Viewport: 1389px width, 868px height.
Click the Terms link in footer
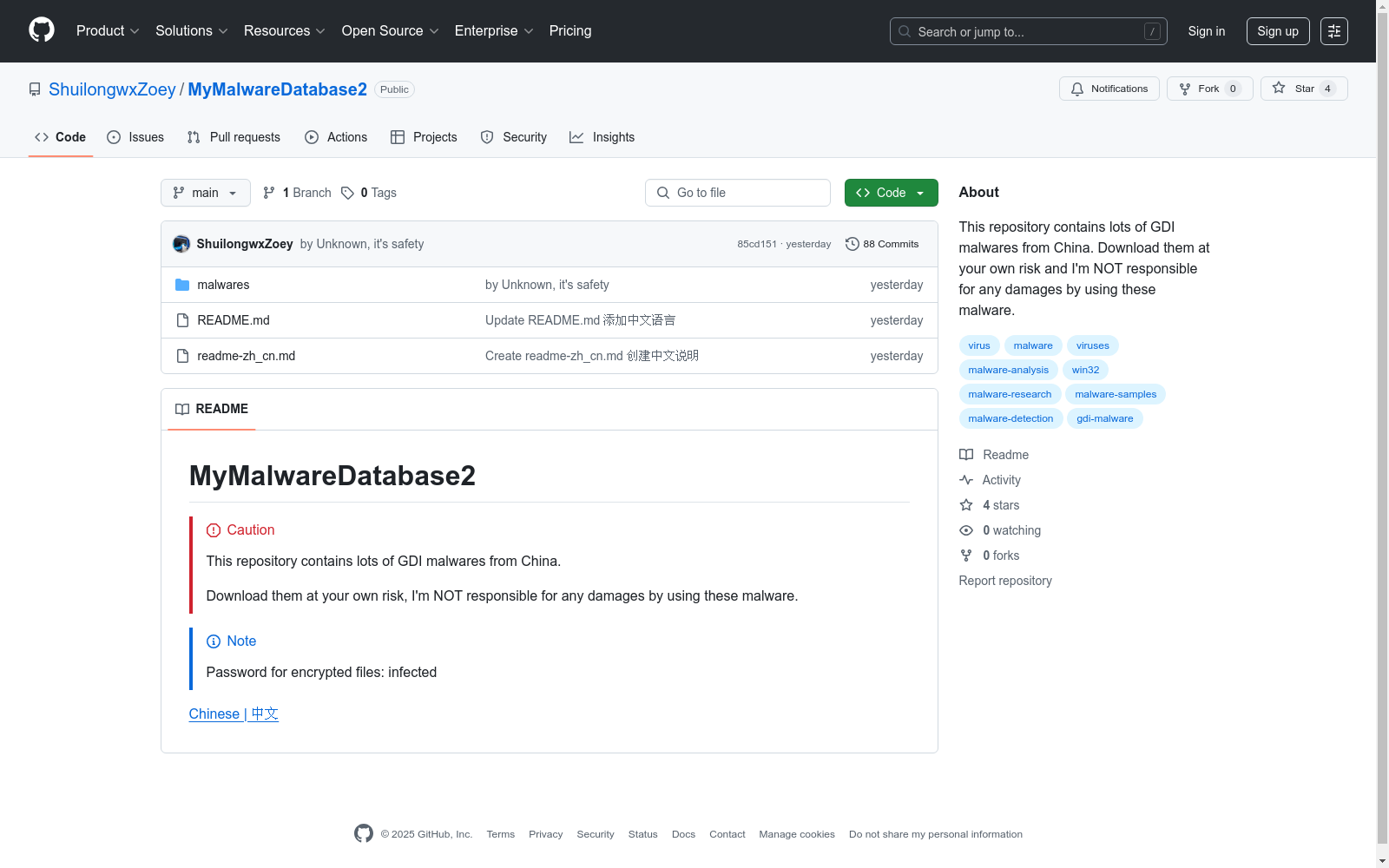(x=501, y=834)
